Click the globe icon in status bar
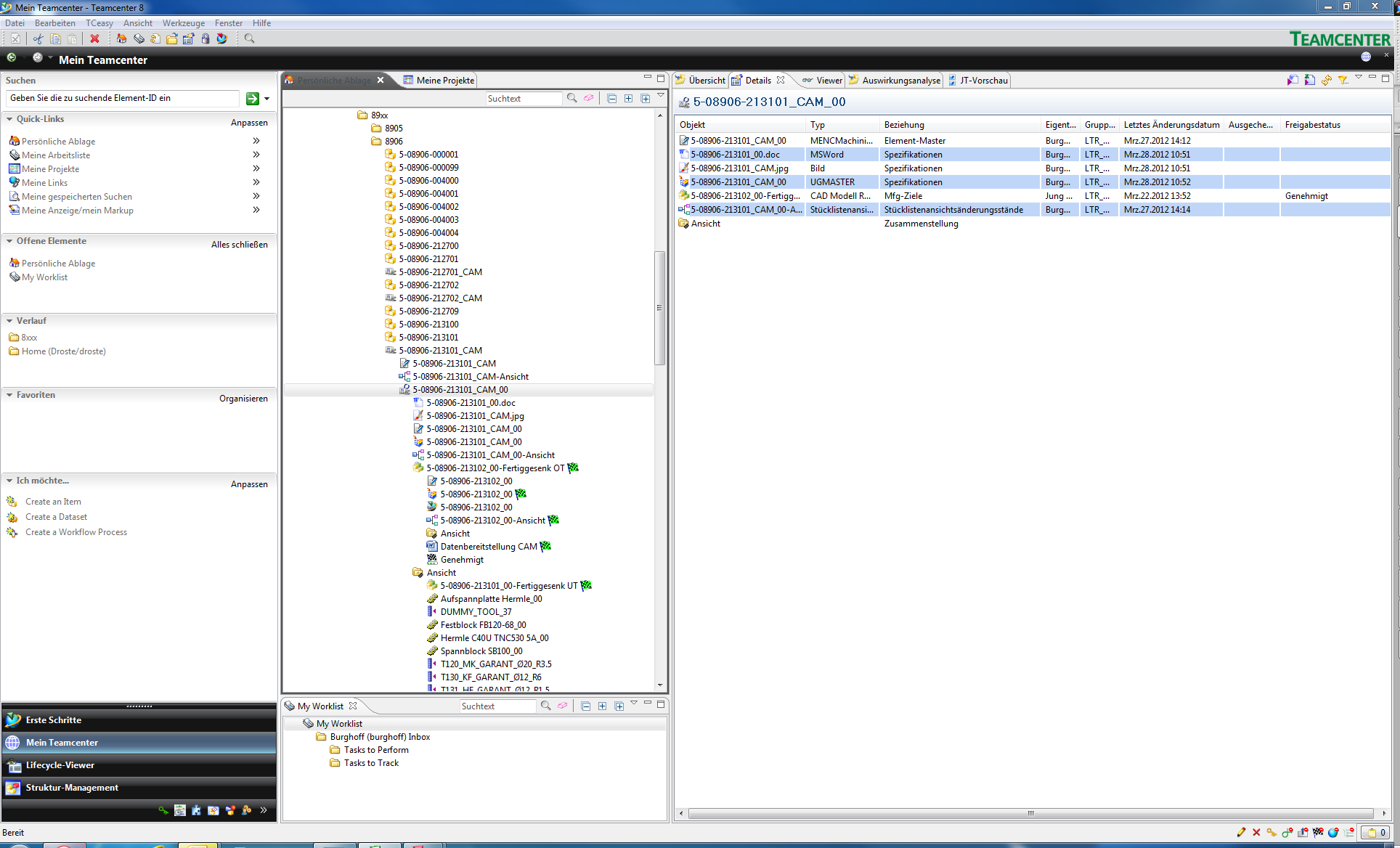 pos(1333,832)
